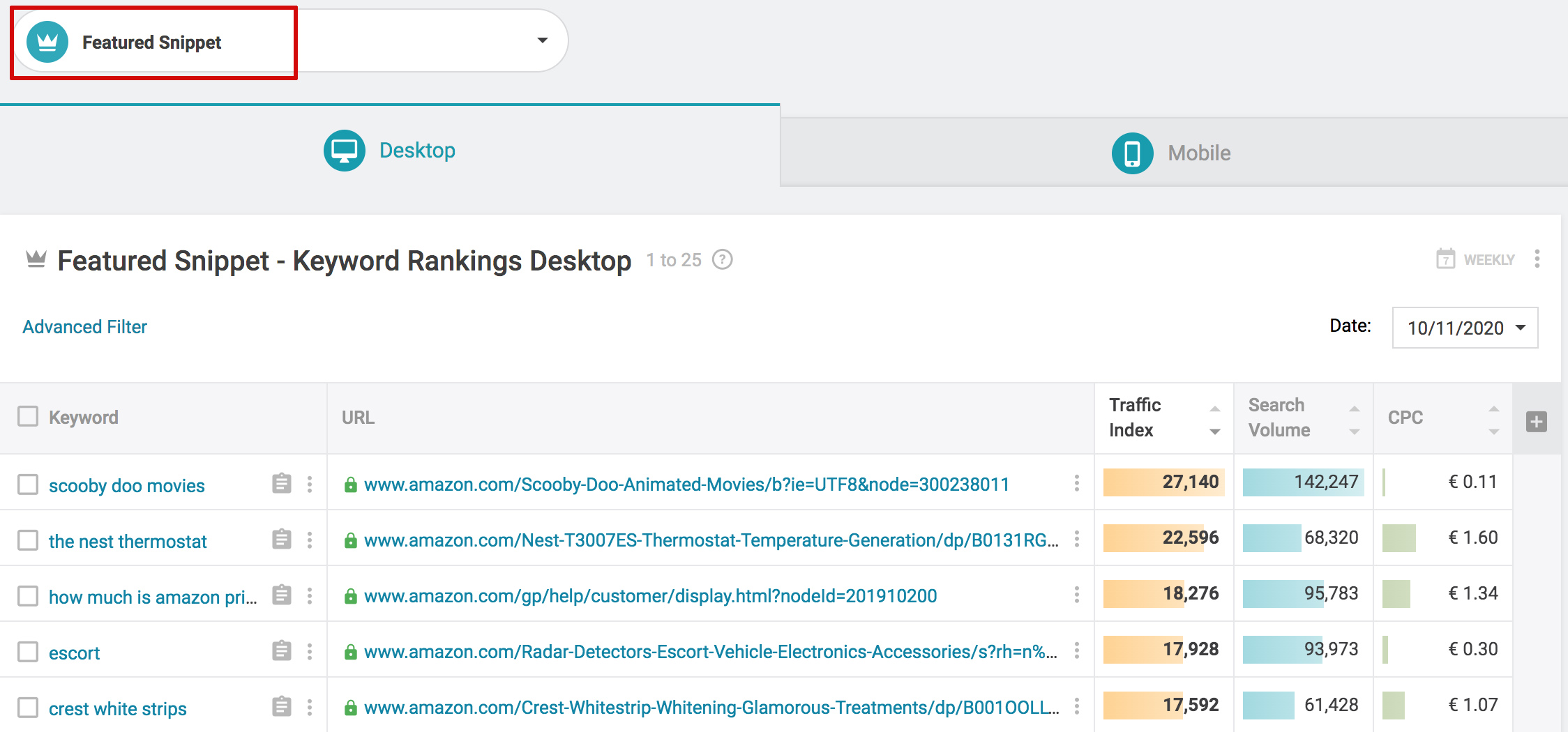Viewport: 1568px width, 732px height.
Task: Click the green lock icon for Scooby-Doo URL
Action: point(351,485)
